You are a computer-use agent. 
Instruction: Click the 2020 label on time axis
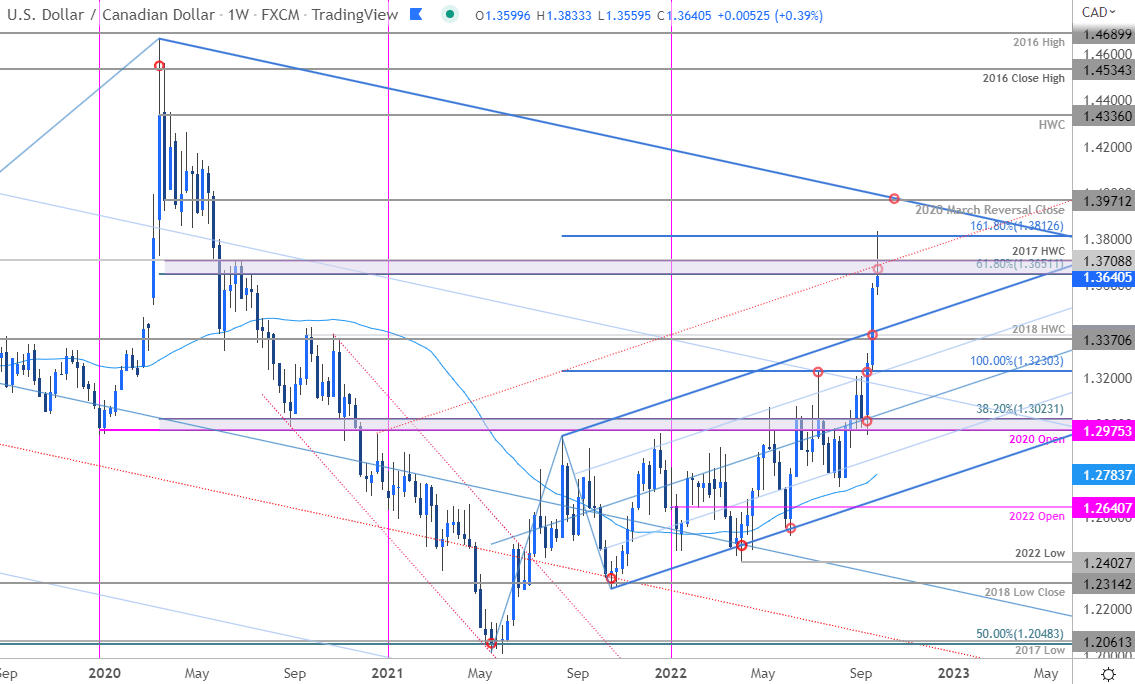pyautogui.click(x=104, y=673)
